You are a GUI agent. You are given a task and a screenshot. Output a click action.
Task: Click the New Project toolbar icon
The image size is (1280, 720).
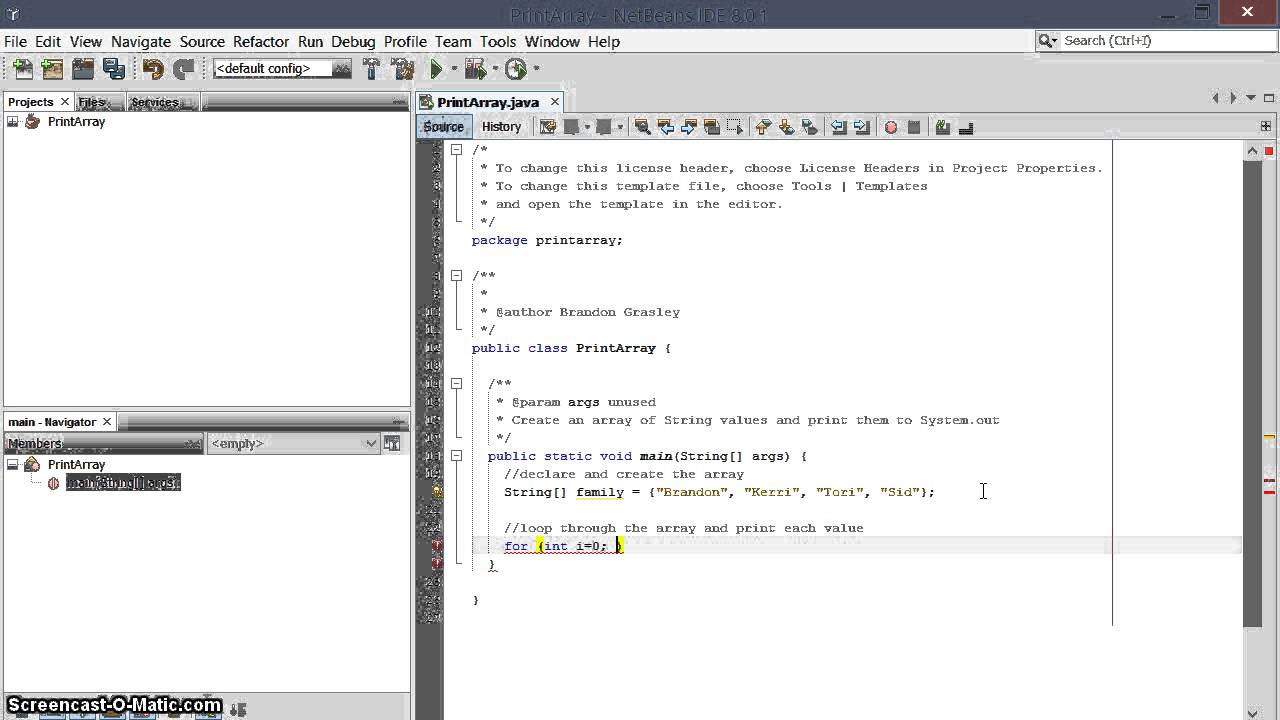click(52, 69)
